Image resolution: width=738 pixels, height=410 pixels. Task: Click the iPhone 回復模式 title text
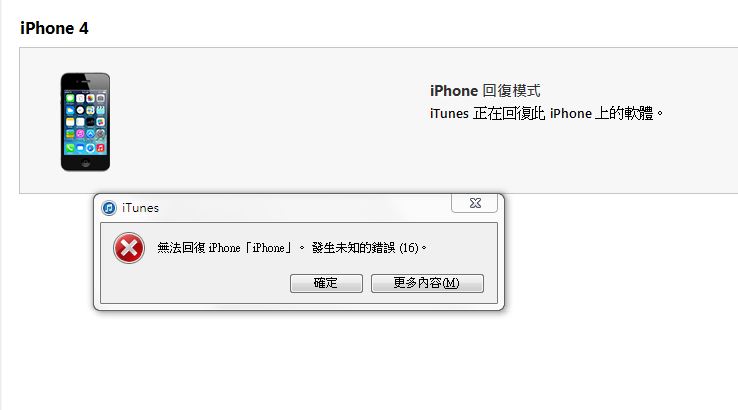coord(485,91)
